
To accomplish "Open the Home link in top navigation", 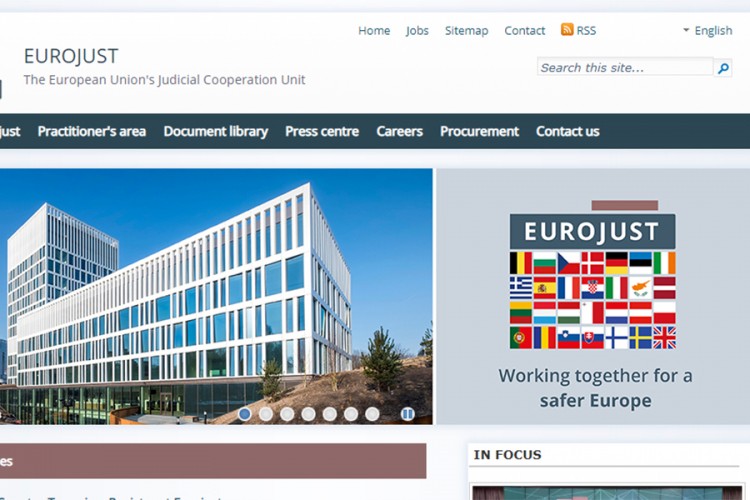I will coord(374,31).
